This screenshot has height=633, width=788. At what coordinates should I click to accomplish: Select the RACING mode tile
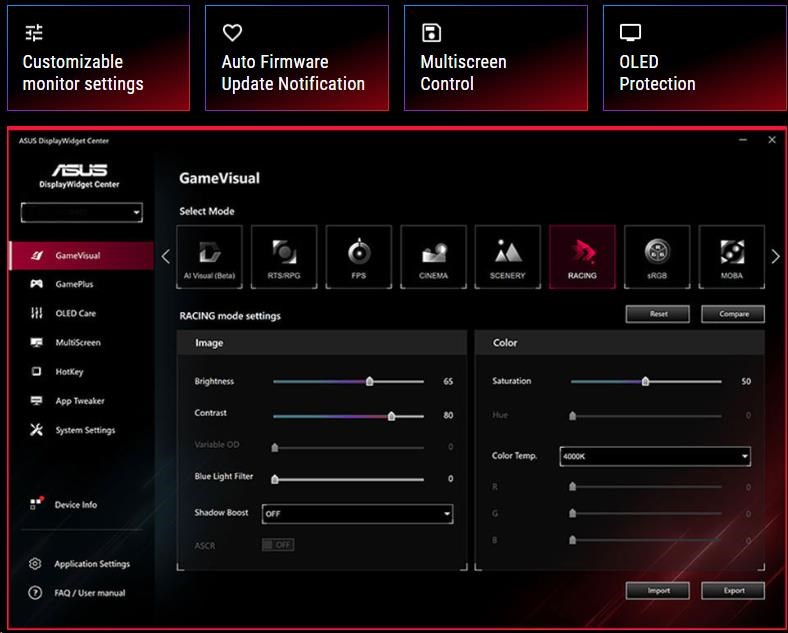pos(582,257)
